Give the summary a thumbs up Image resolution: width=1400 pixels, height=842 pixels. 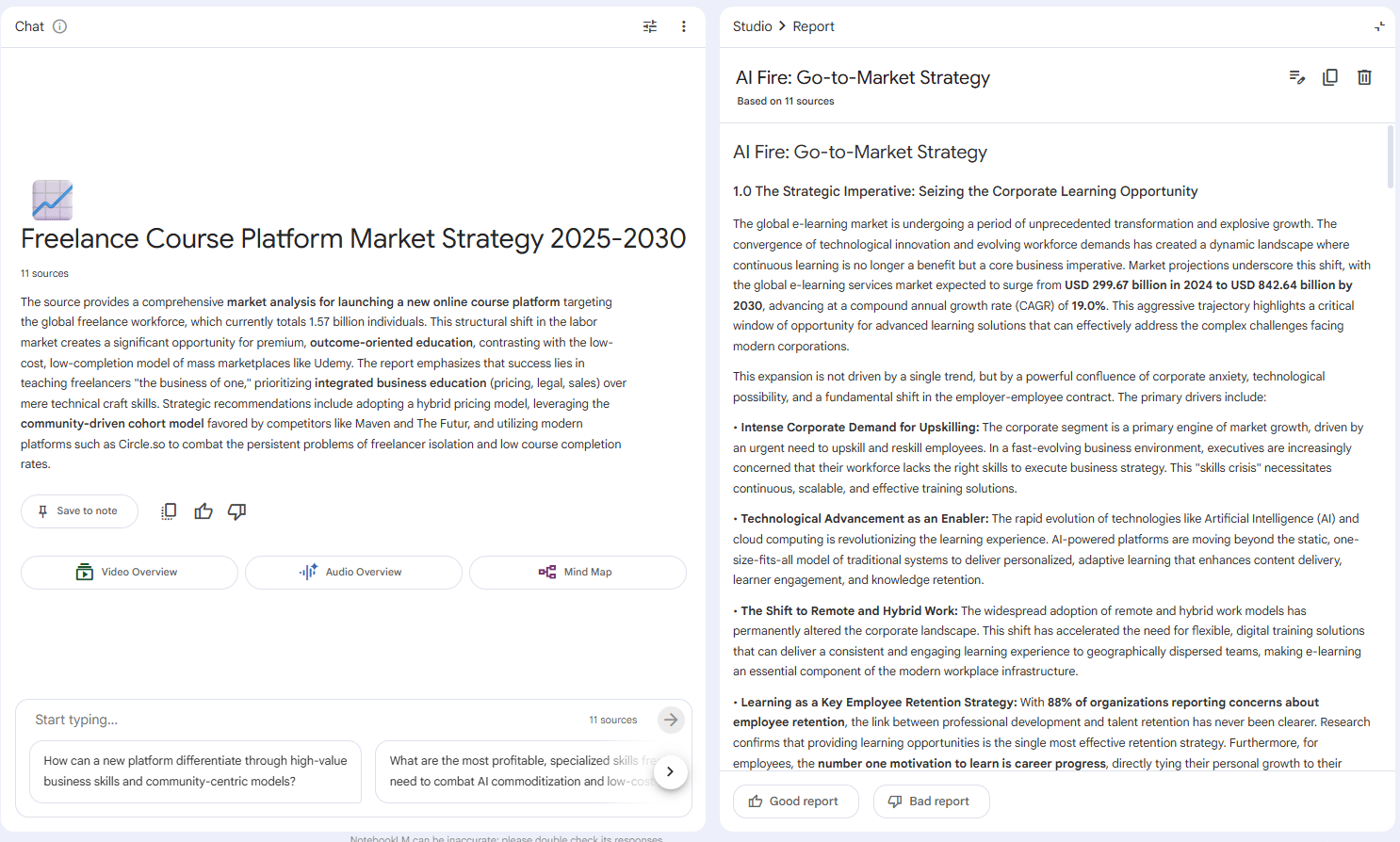[x=203, y=510]
